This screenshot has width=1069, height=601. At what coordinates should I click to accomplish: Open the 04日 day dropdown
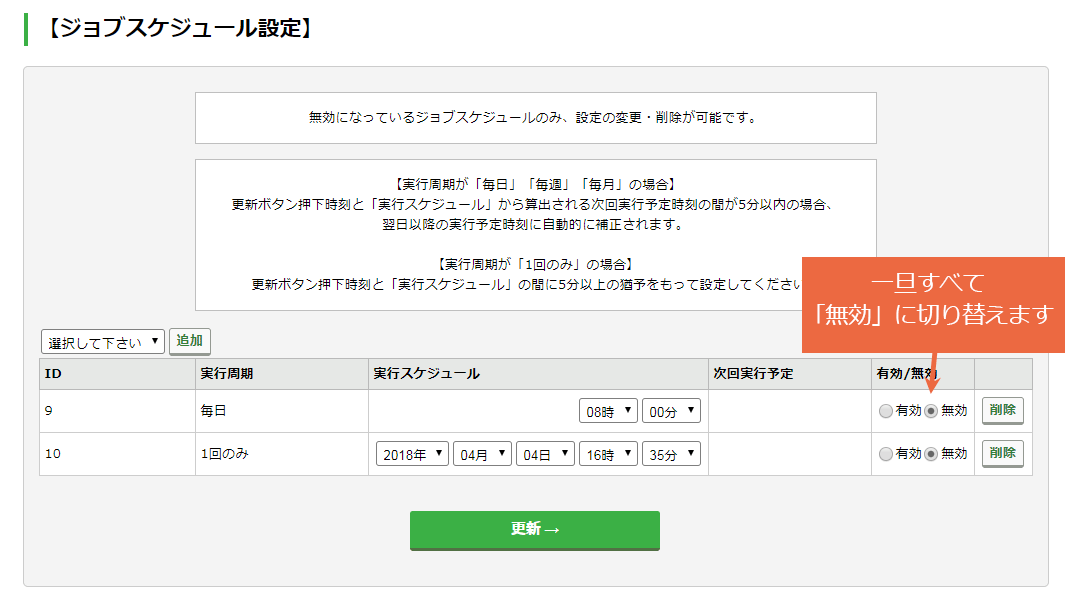(x=545, y=454)
